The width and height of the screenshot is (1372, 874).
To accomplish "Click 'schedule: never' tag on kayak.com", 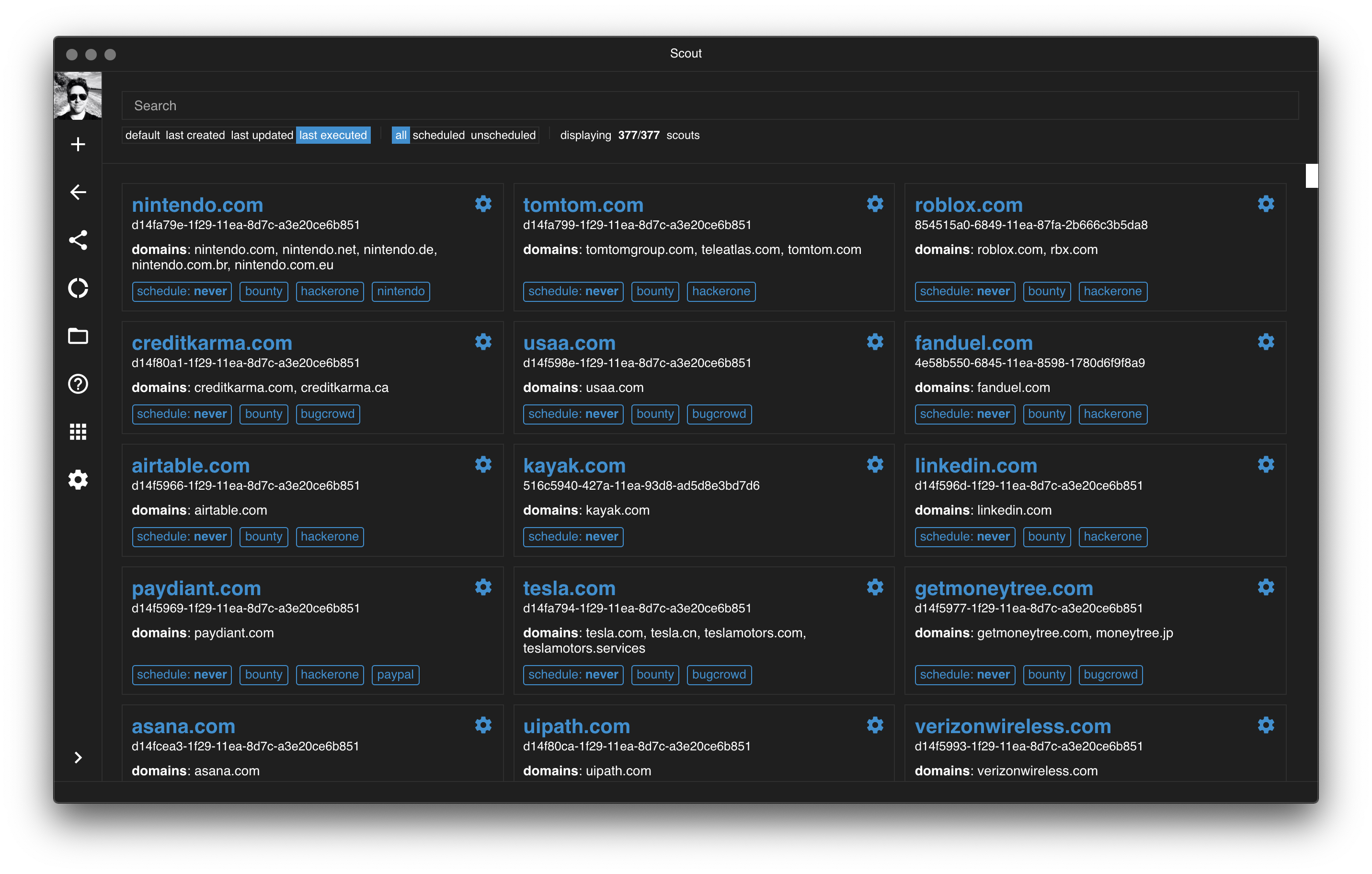I will pyautogui.click(x=572, y=537).
